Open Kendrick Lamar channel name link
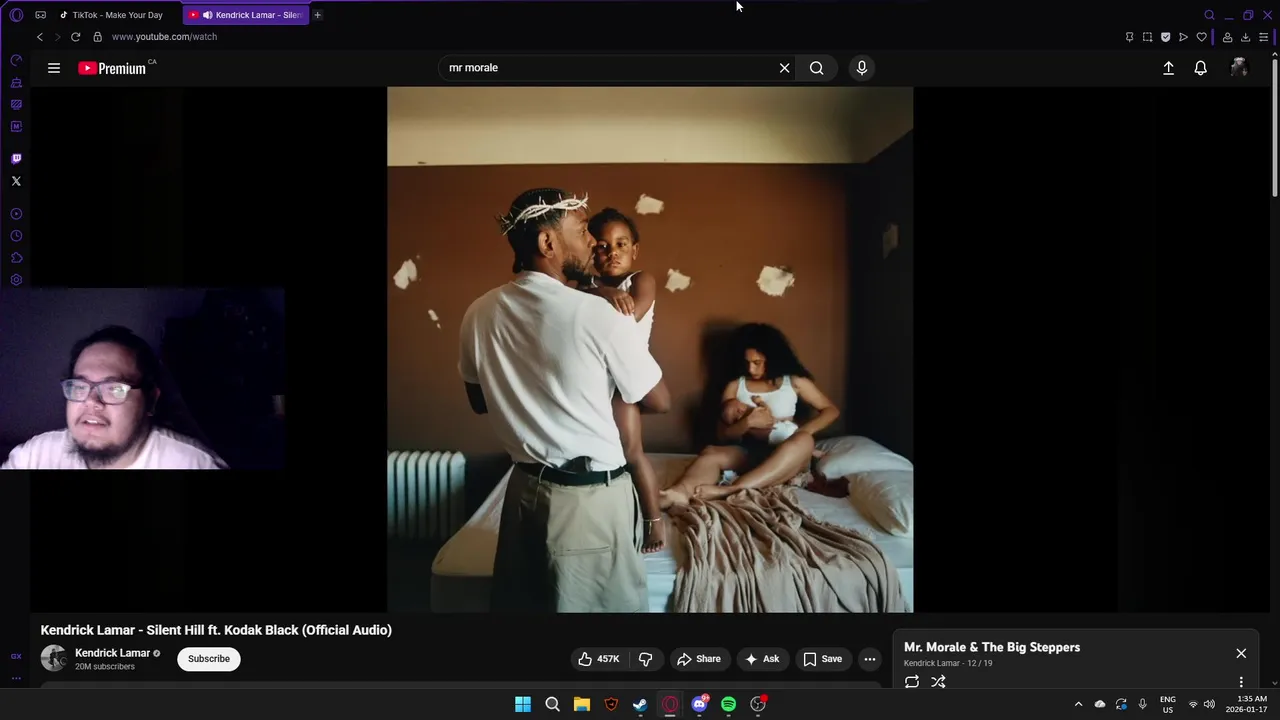The image size is (1280, 720). pyautogui.click(x=112, y=653)
